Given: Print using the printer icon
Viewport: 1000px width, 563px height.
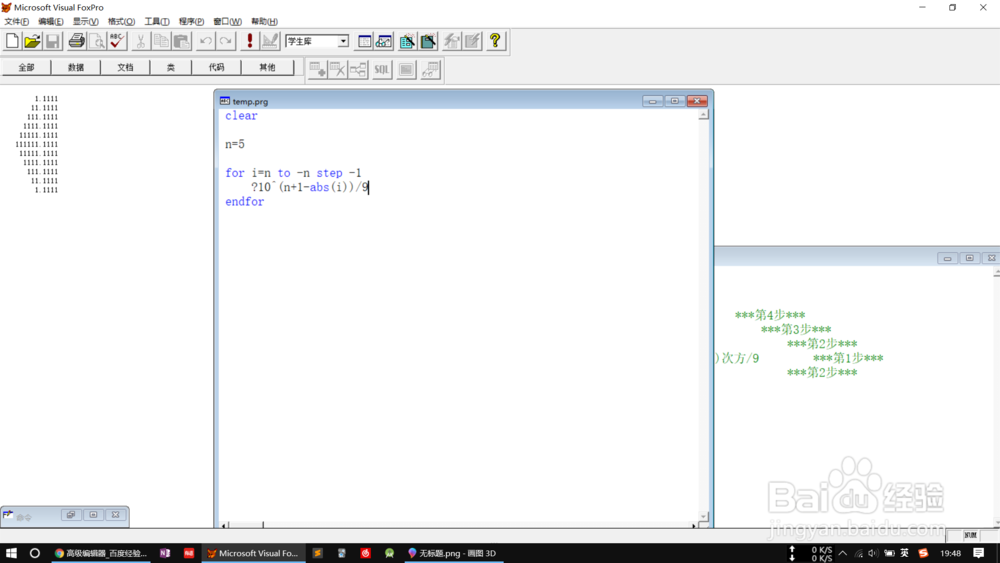Looking at the screenshot, I should pyautogui.click(x=77, y=41).
